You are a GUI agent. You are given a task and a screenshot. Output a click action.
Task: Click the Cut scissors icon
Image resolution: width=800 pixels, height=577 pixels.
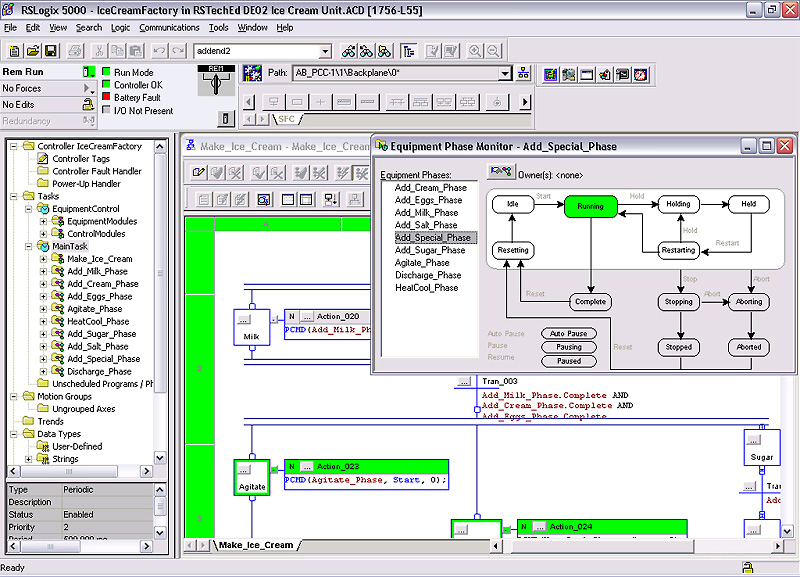(x=99, y=51)
